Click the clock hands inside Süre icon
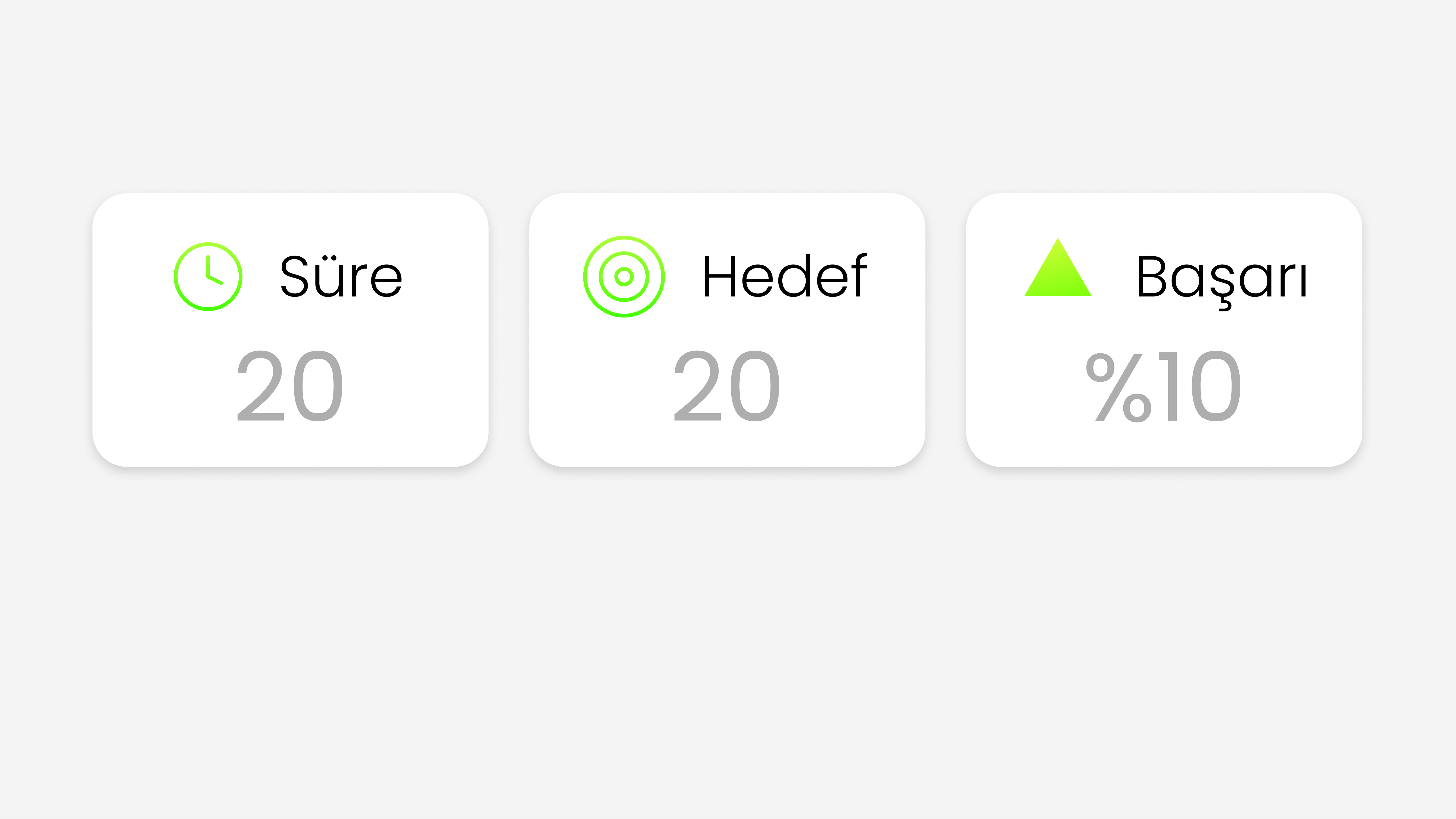Viewport: 1456px width, 819px height. coord(214,270)
